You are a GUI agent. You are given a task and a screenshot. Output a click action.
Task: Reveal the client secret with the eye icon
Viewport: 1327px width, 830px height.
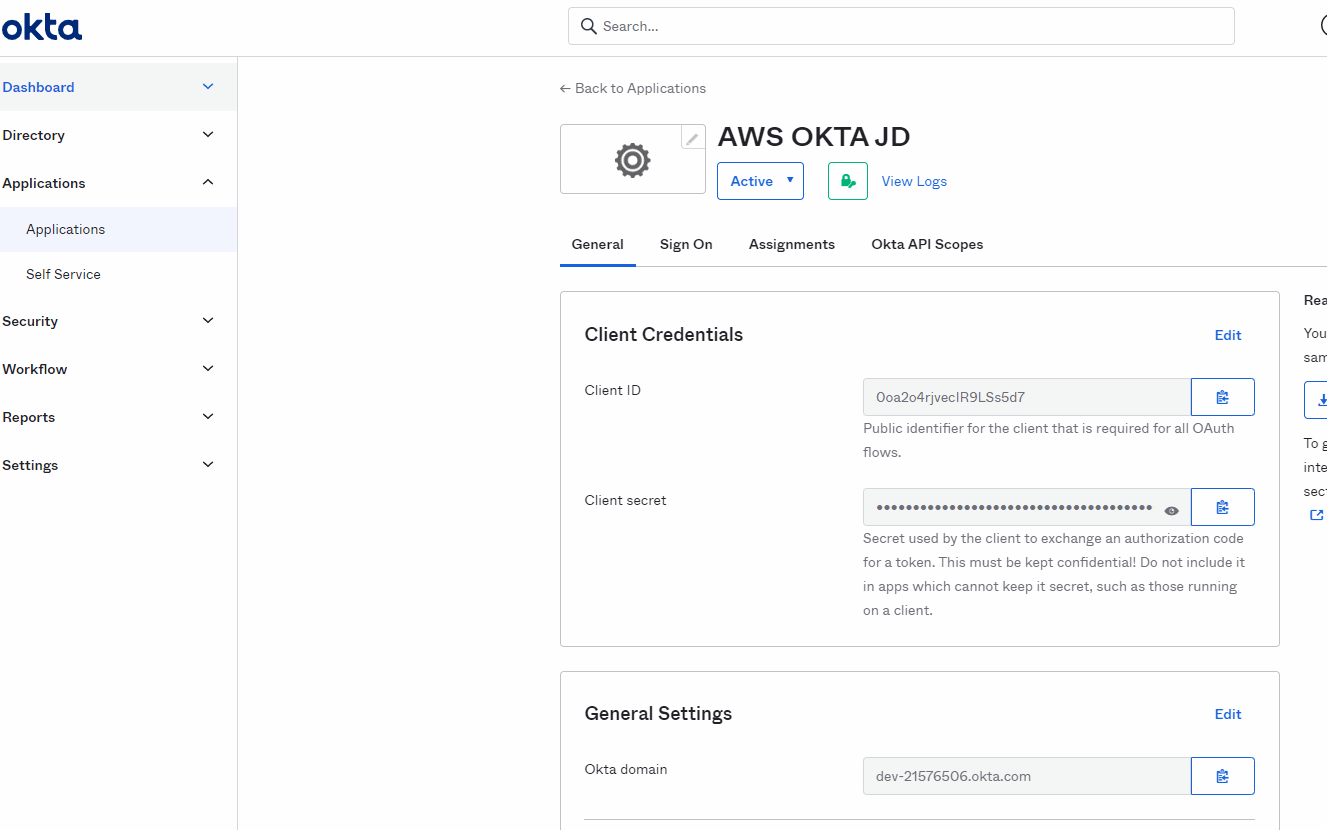click(1171, 510)
